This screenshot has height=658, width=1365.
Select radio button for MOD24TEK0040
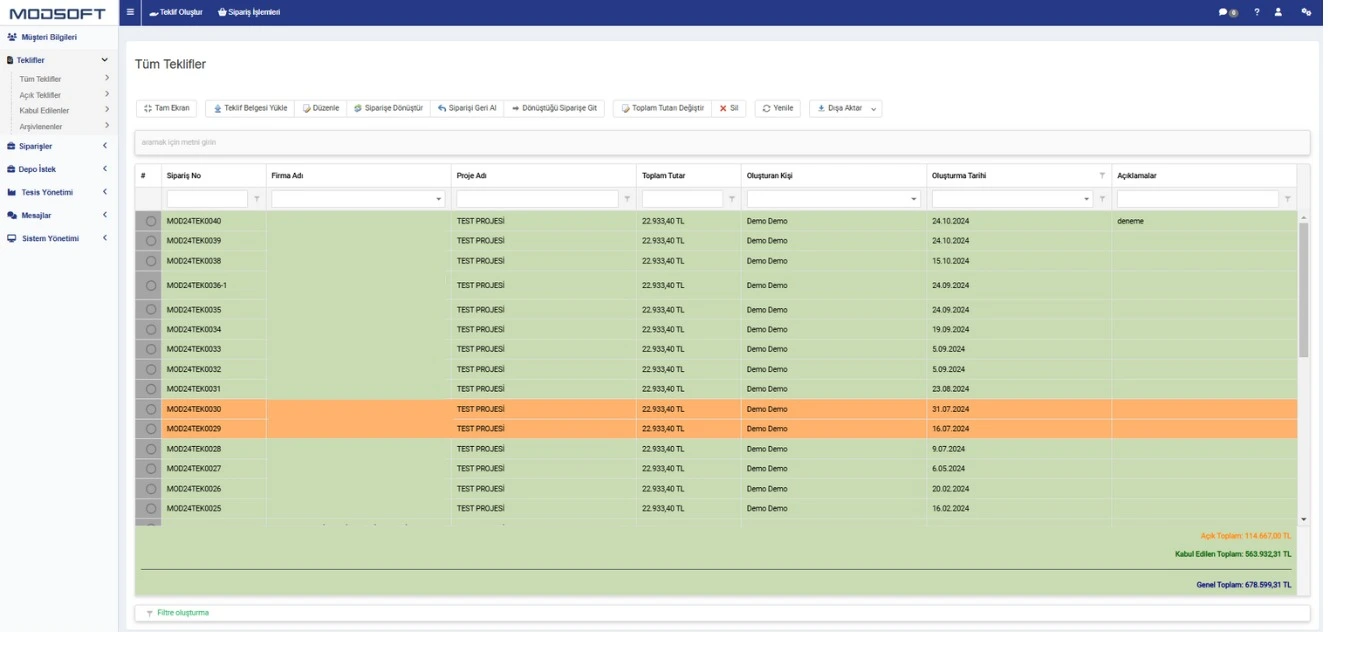click(151, 221)
